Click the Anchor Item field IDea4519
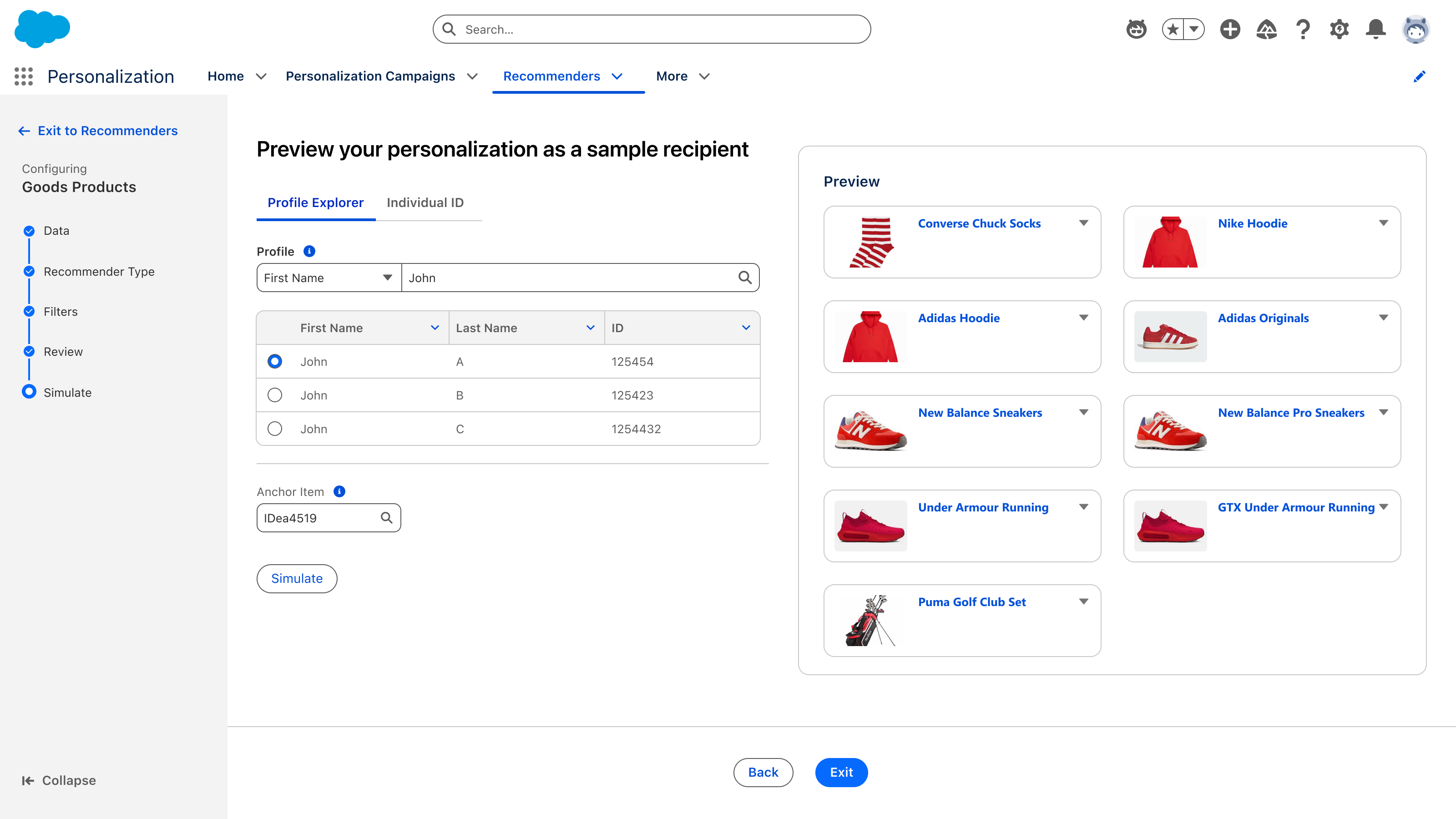Image resolution: width=1456 pixels, height=819 pixels. pyautogui.click(x=329, y=518)
